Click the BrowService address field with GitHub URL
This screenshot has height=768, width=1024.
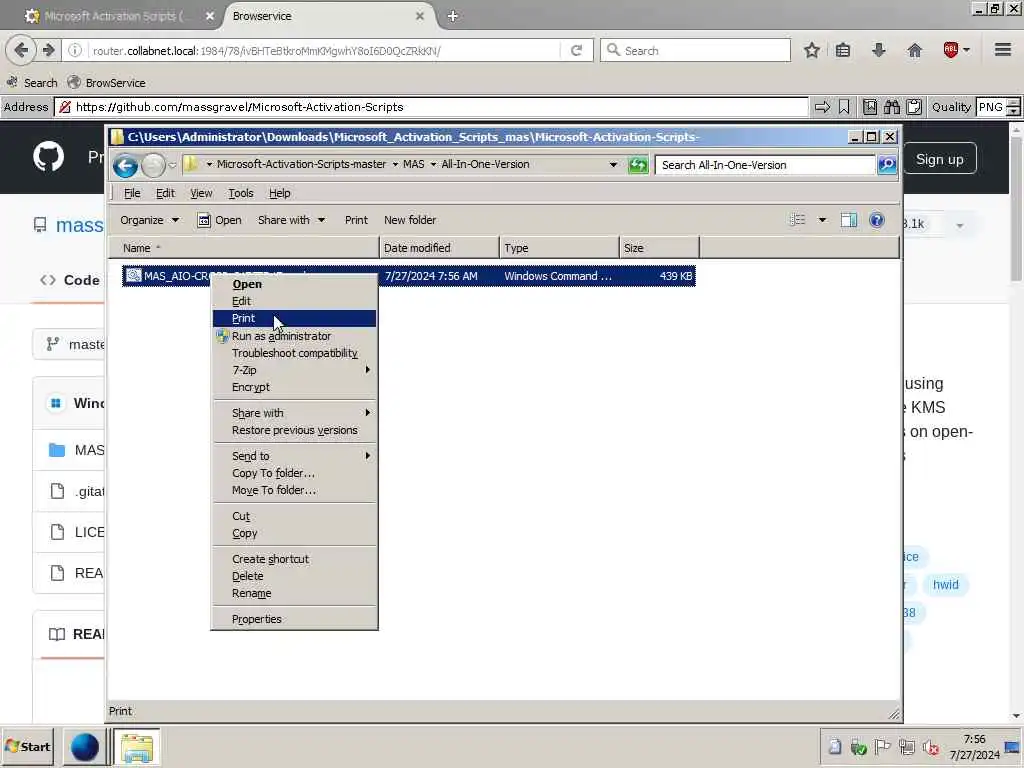[431, 107]
